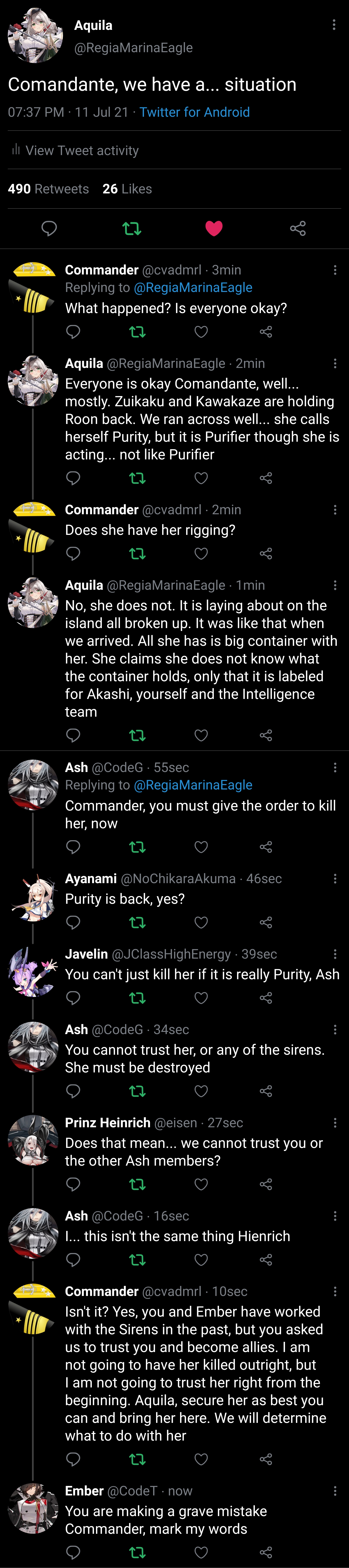The width and height of the screenshot is (349, 1568).
Task: Open Twitter for Android source link
Action: point(195,112)
